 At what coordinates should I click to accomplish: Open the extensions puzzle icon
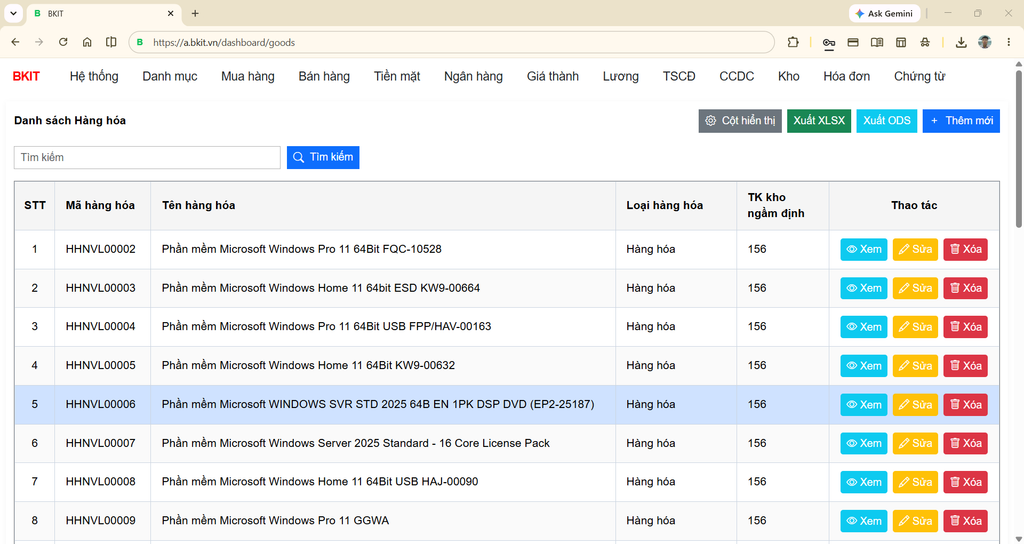tap(793, 42)
